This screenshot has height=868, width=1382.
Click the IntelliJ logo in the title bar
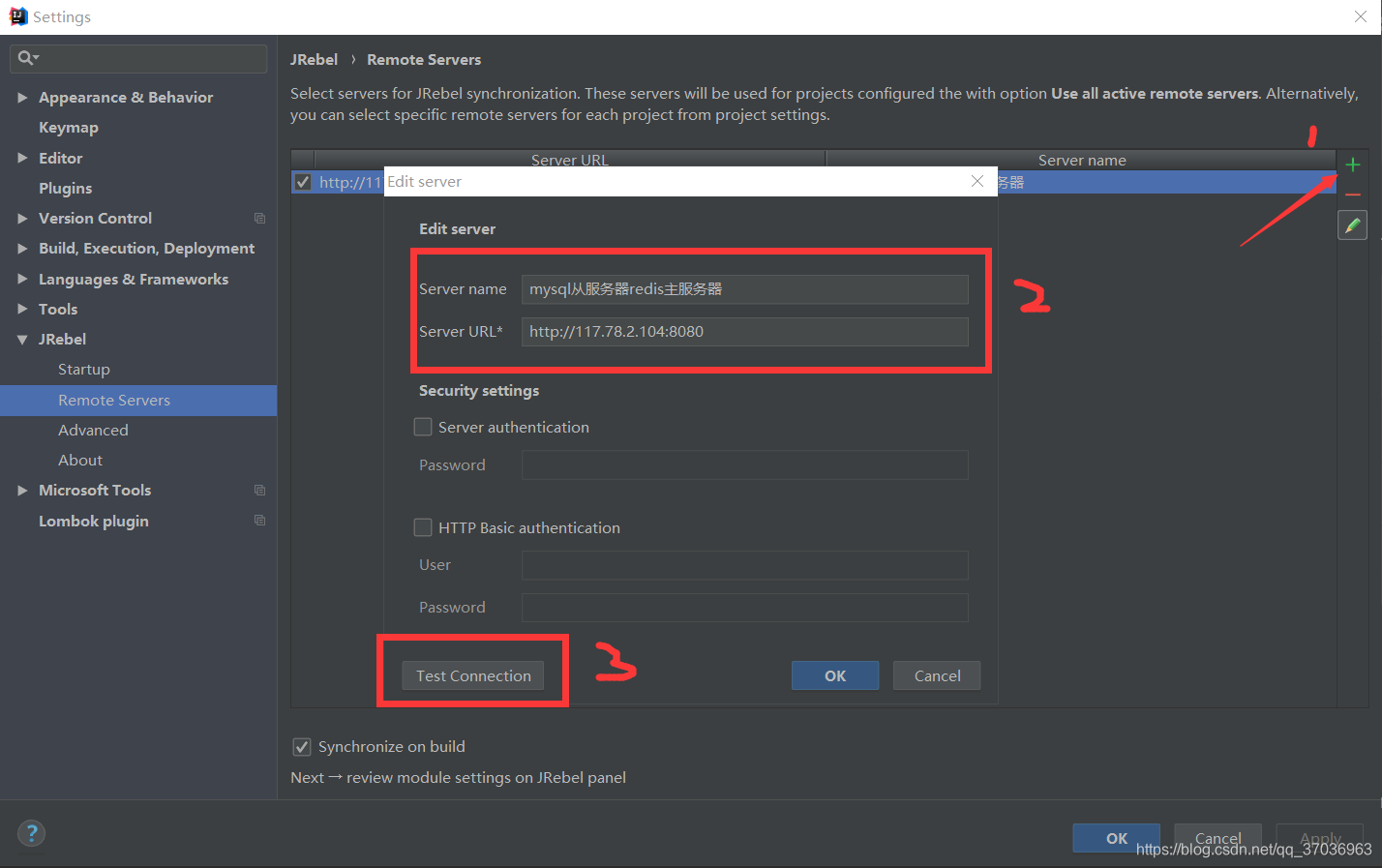18,15
